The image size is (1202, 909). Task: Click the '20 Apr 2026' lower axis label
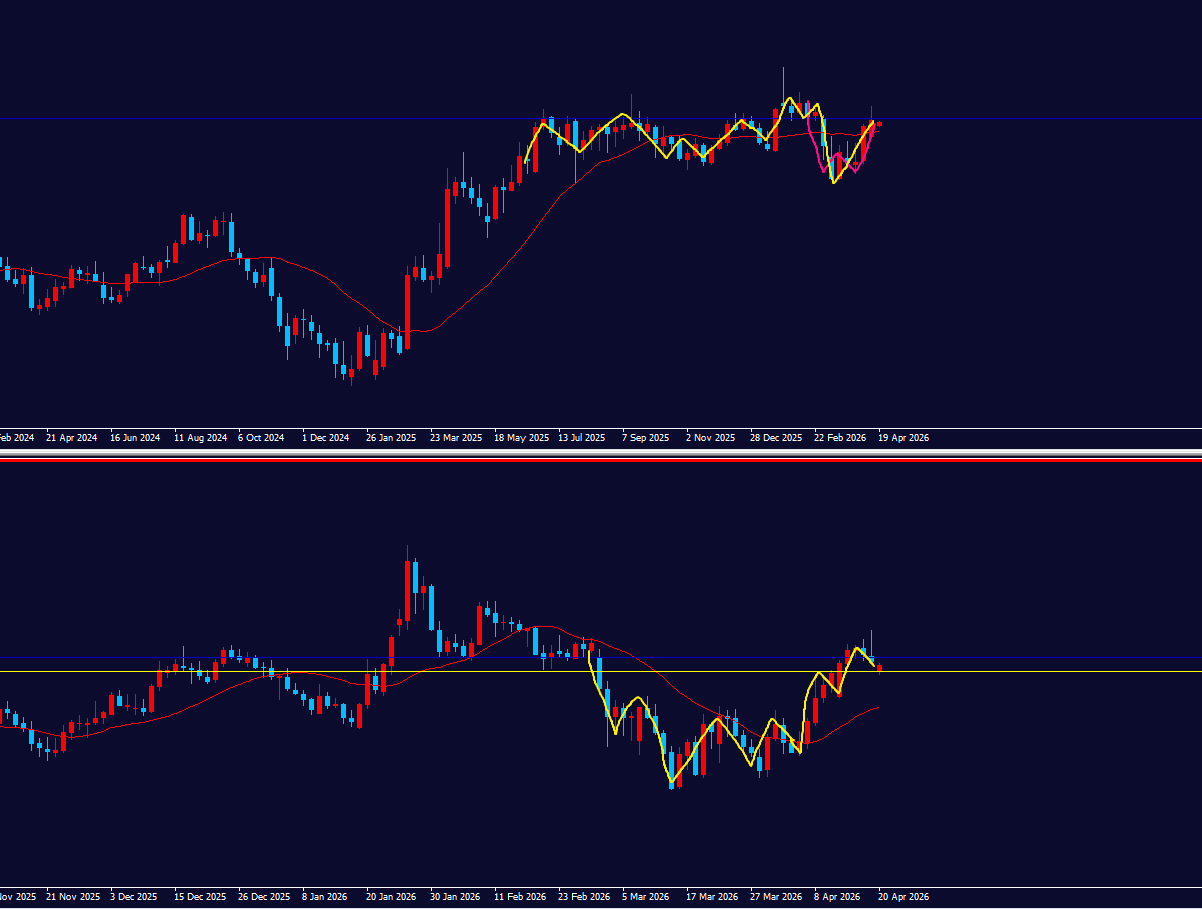coord(904,897)
